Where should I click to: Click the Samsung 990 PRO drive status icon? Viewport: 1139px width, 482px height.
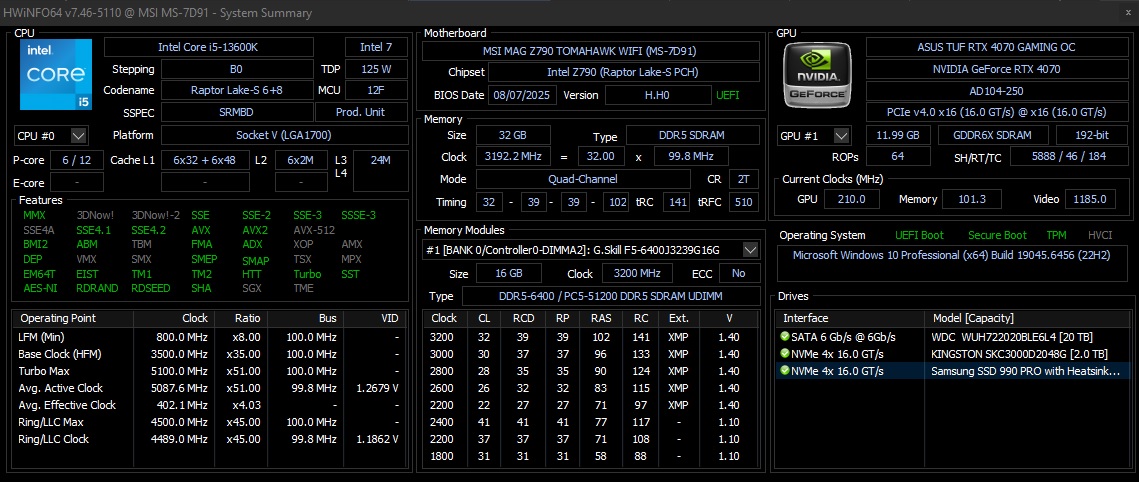[785, 370]
